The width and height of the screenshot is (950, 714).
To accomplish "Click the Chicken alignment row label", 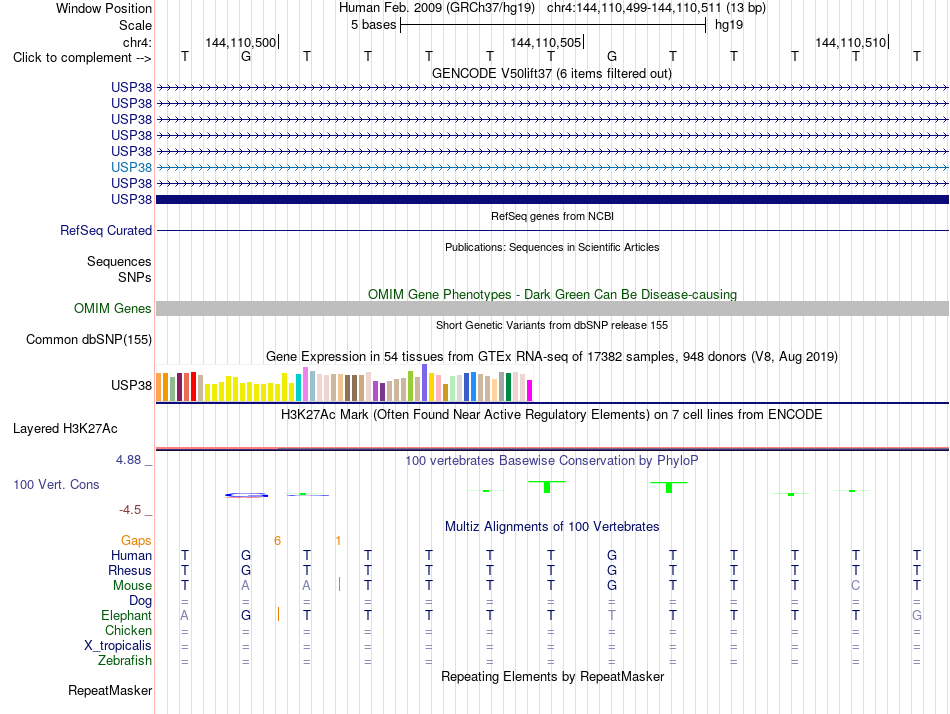I will pos(128,630).
